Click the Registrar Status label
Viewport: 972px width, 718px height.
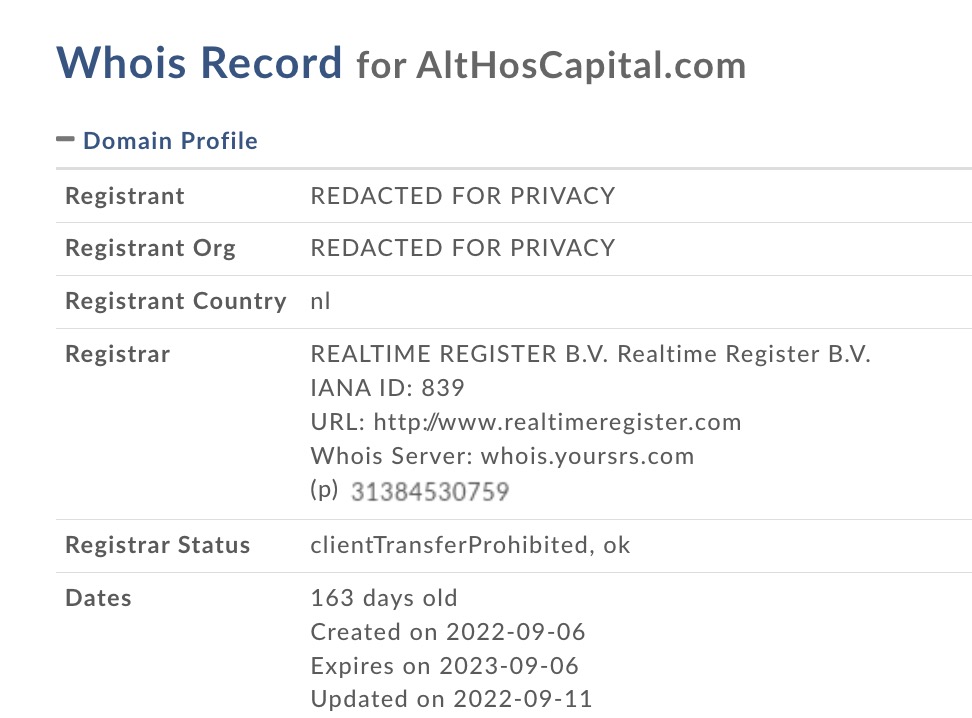point(158,546)
